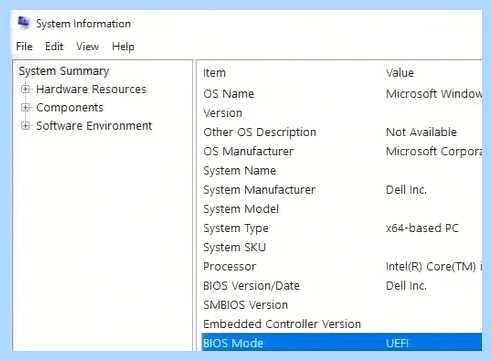Select the System Manufacturer row
Screen dimensions: 492x361
pos(342,190)
